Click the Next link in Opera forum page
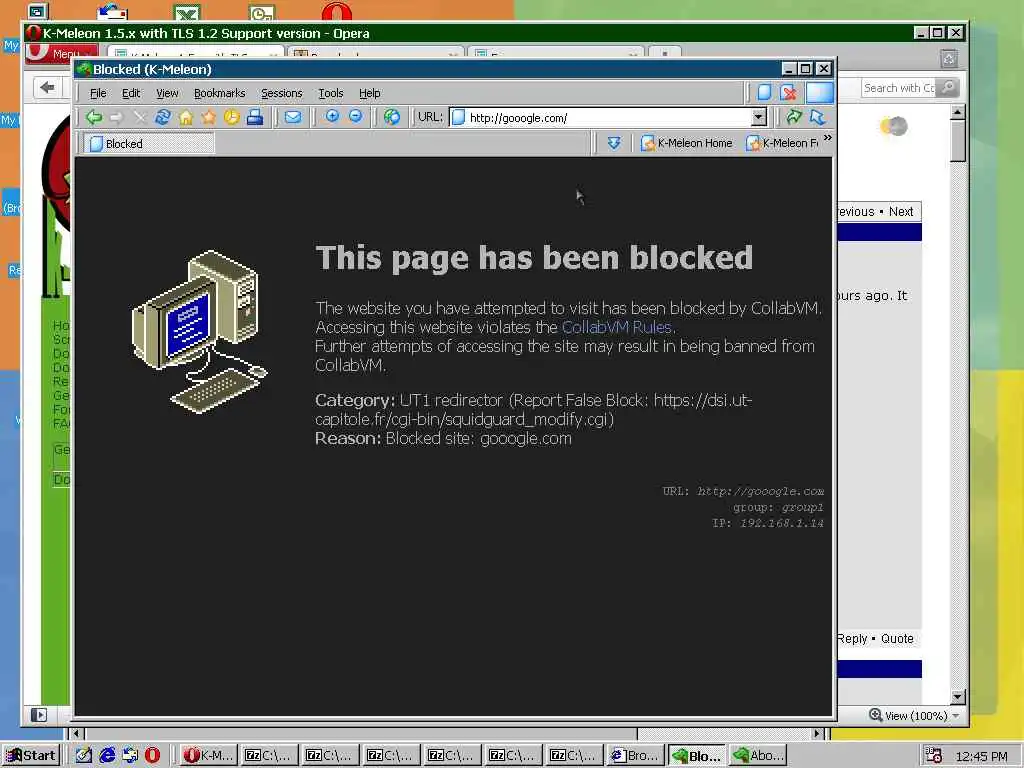The image size is (1024, 768). [901, 212]
